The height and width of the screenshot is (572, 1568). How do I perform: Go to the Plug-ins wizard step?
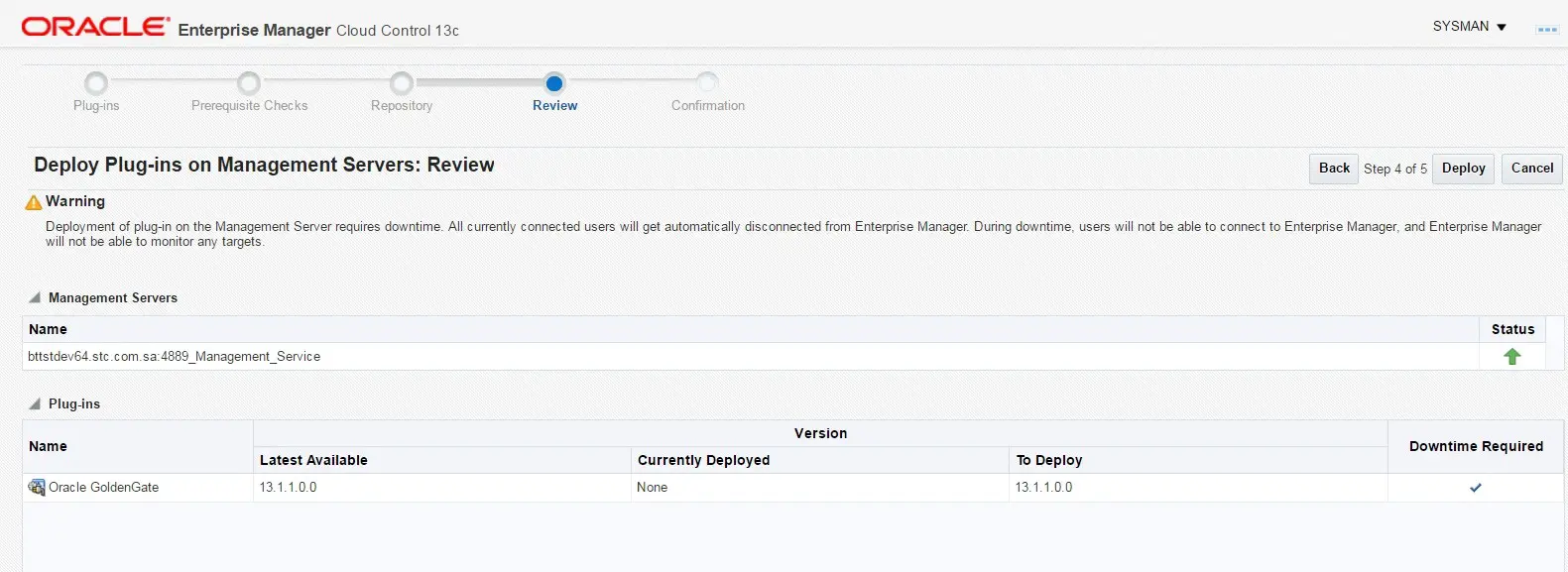click(96, 106)
